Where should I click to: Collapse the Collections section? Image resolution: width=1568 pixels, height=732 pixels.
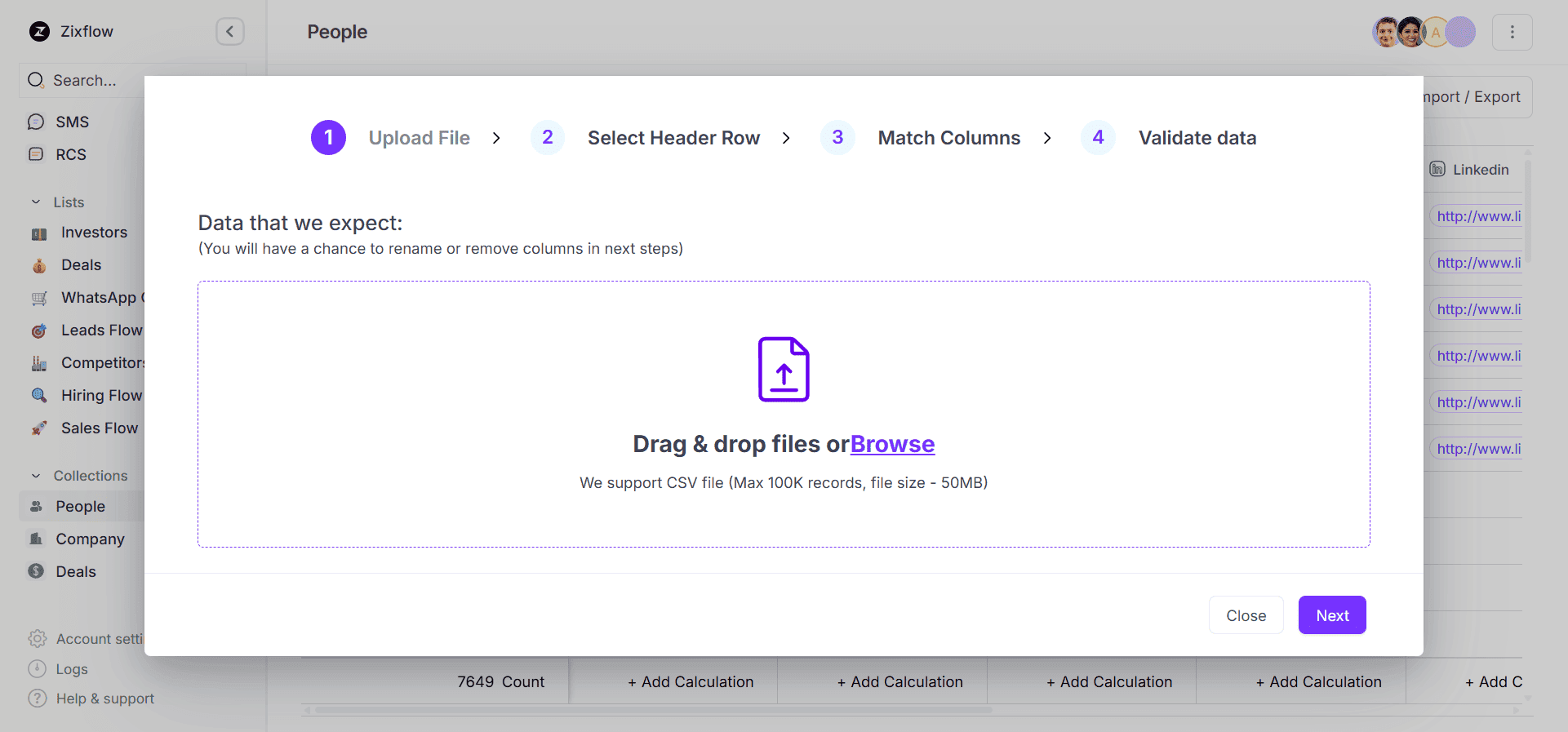[x=36, y=476]
